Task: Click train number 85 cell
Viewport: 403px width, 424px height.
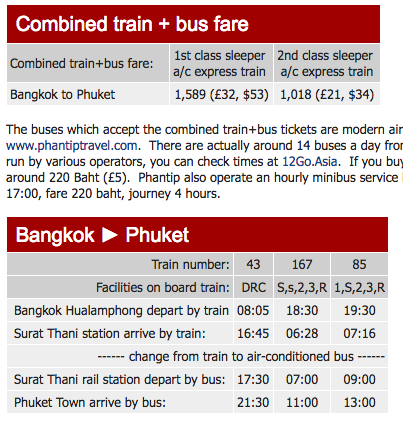Action: (359, 264)
